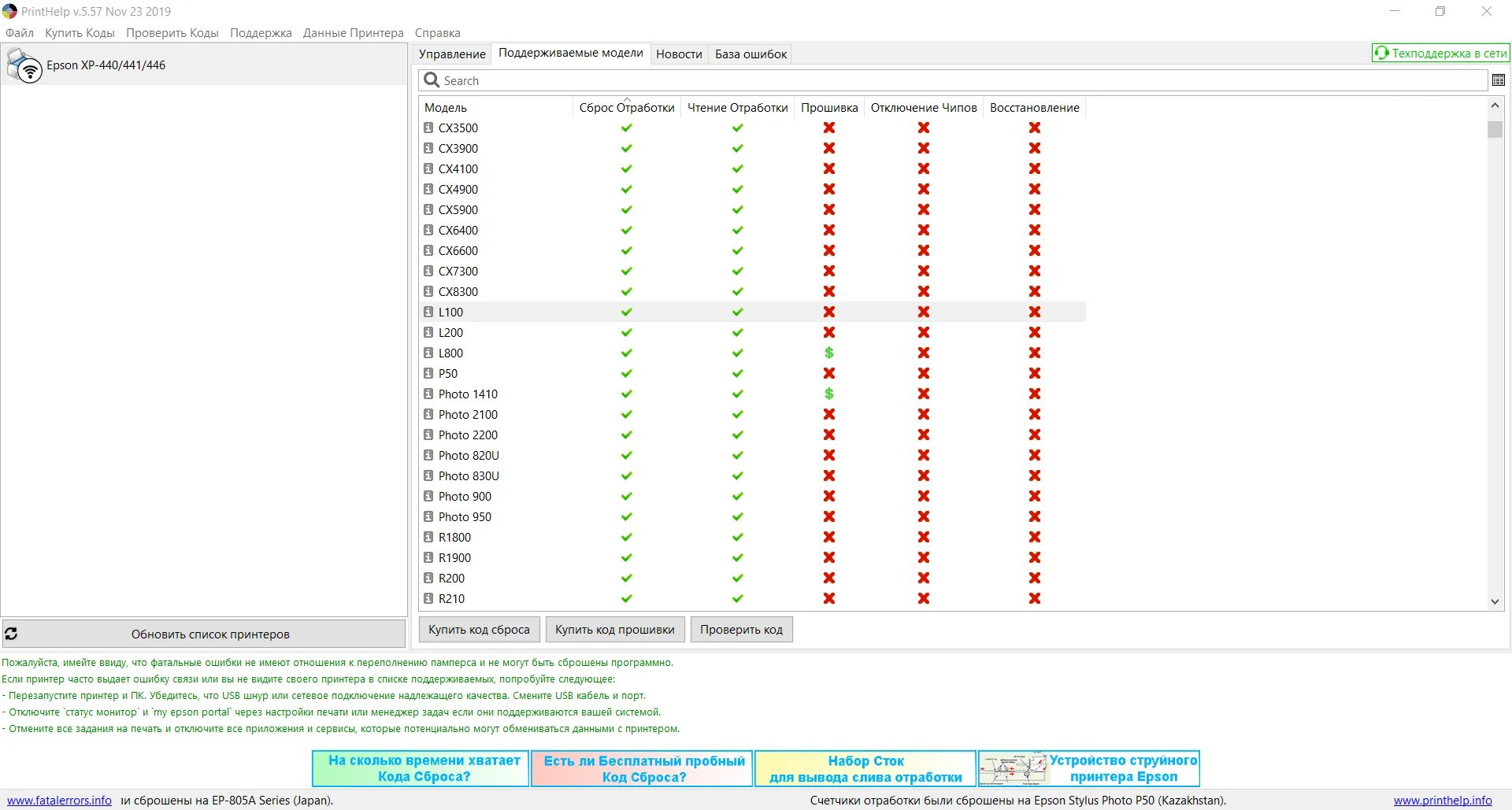
Task: Click the Купить код сброса button
Action: coord(480,630)
